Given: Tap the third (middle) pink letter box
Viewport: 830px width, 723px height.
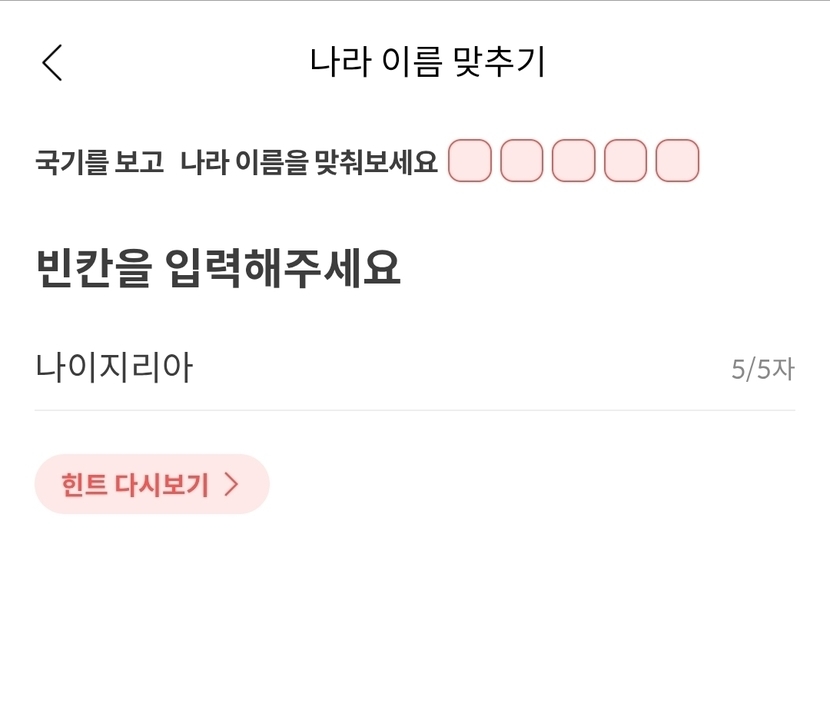Looking at the screenshot, I should point(573,160).
